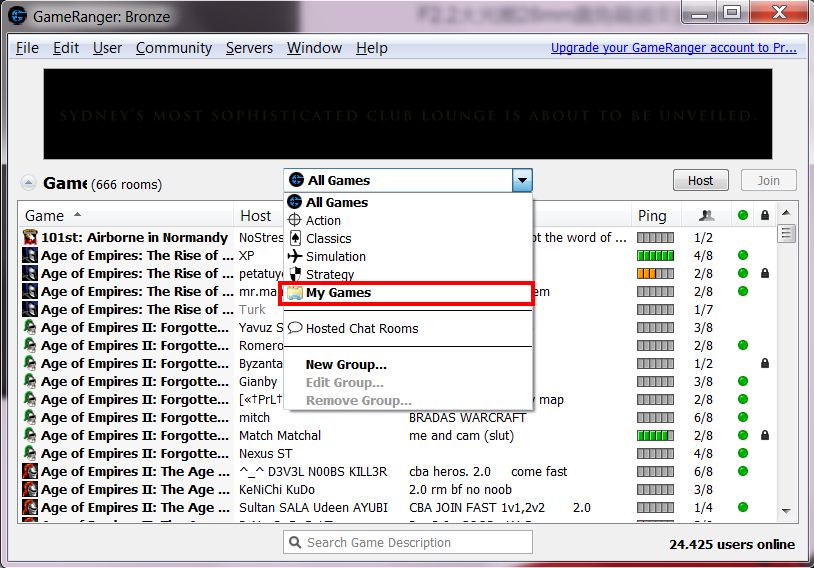Click the Search Game Description field

point(408,542)
